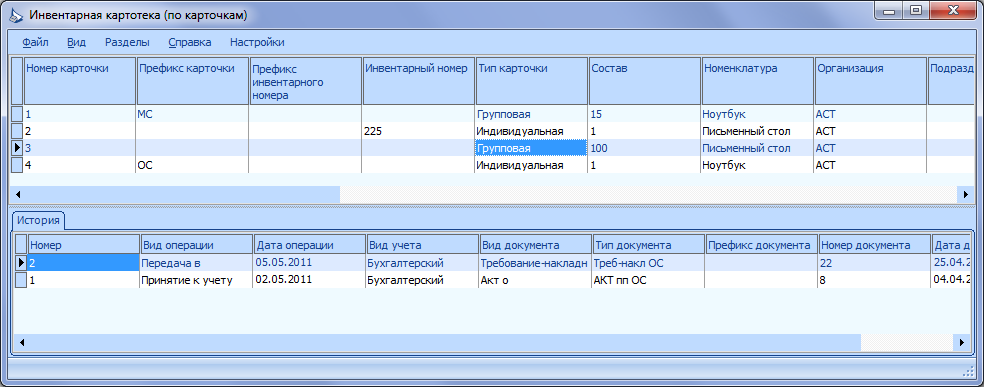Image resolution: width=984 pixels, height=387 pixels.
Task: Click Вид документа column header
Action: tap(535, 245)
